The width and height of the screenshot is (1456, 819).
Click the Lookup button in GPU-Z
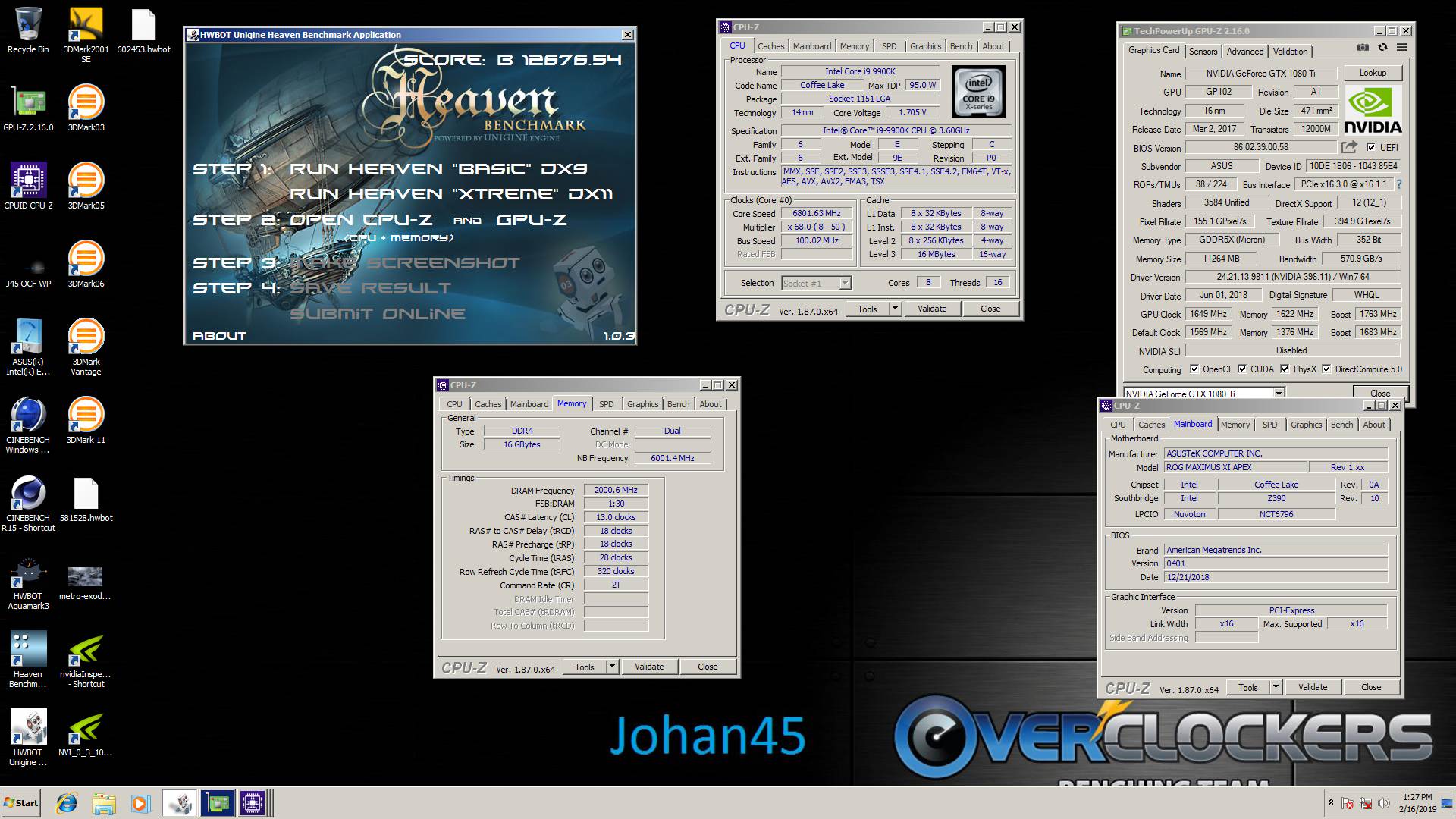[x=1373, y=73]
